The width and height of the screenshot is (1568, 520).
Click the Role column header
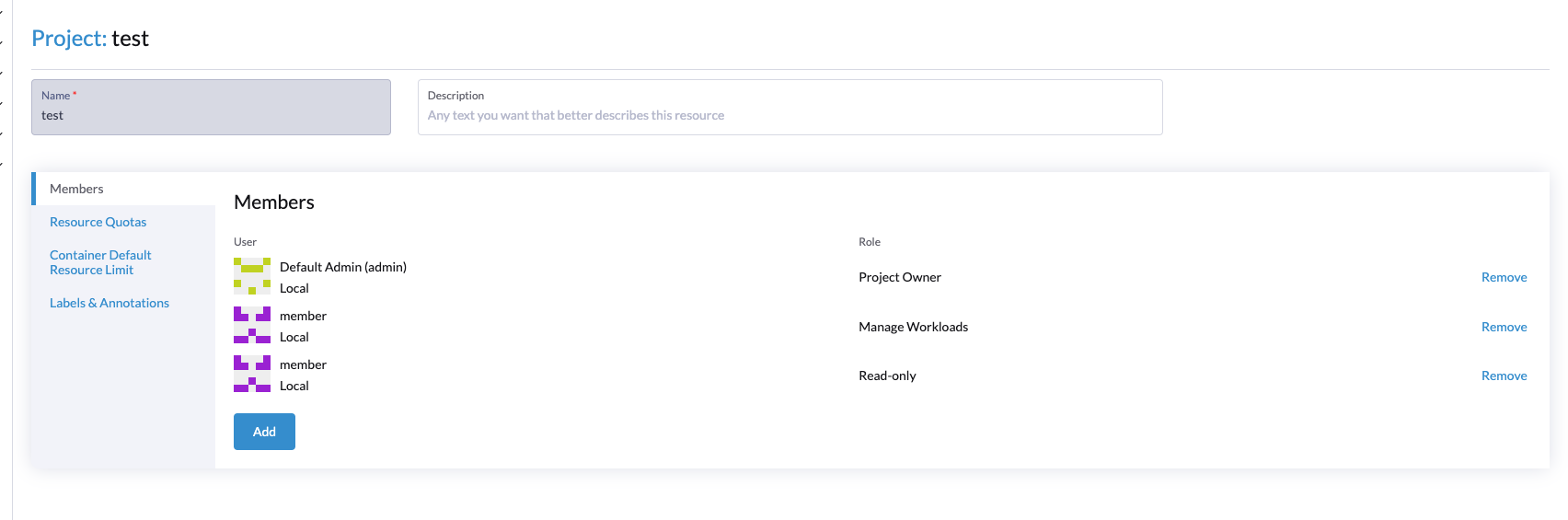[x=870, y=242]
